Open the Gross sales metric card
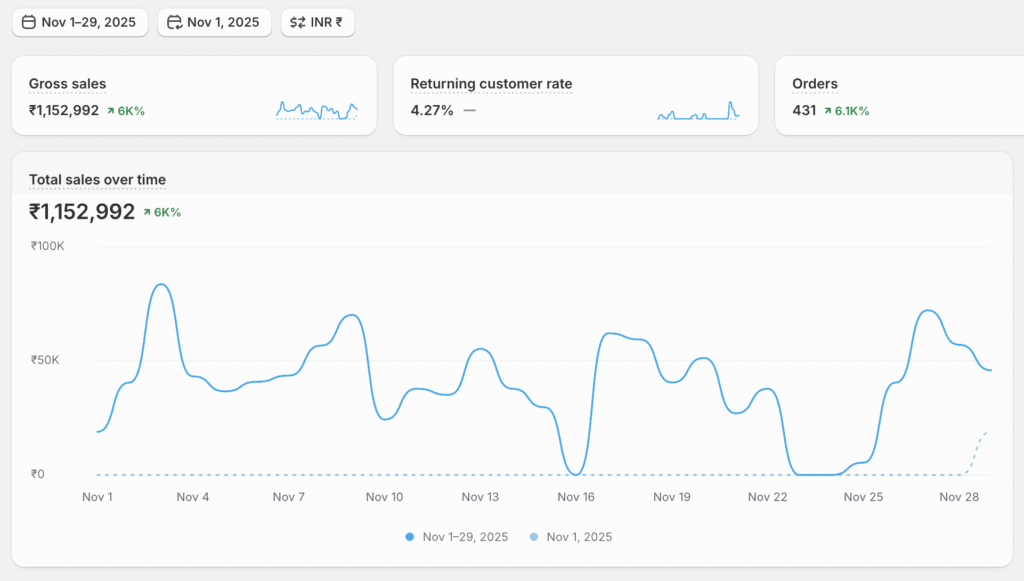The image size is (1024, 581). click(194, 96)
